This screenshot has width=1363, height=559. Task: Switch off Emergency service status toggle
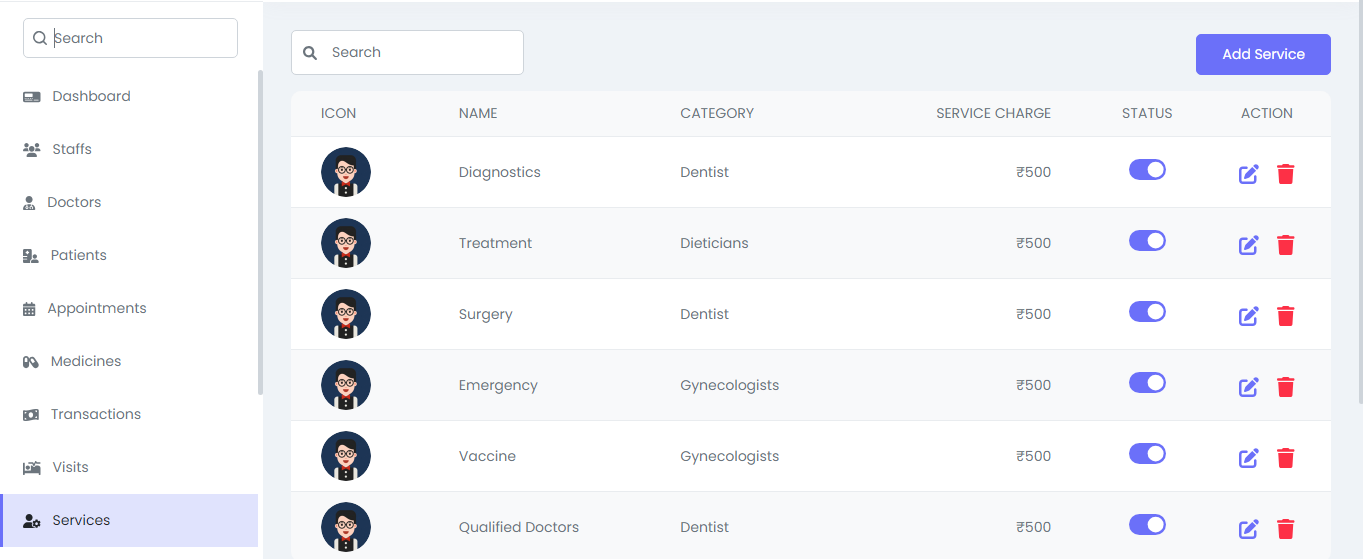click(x=1147, y=383)
